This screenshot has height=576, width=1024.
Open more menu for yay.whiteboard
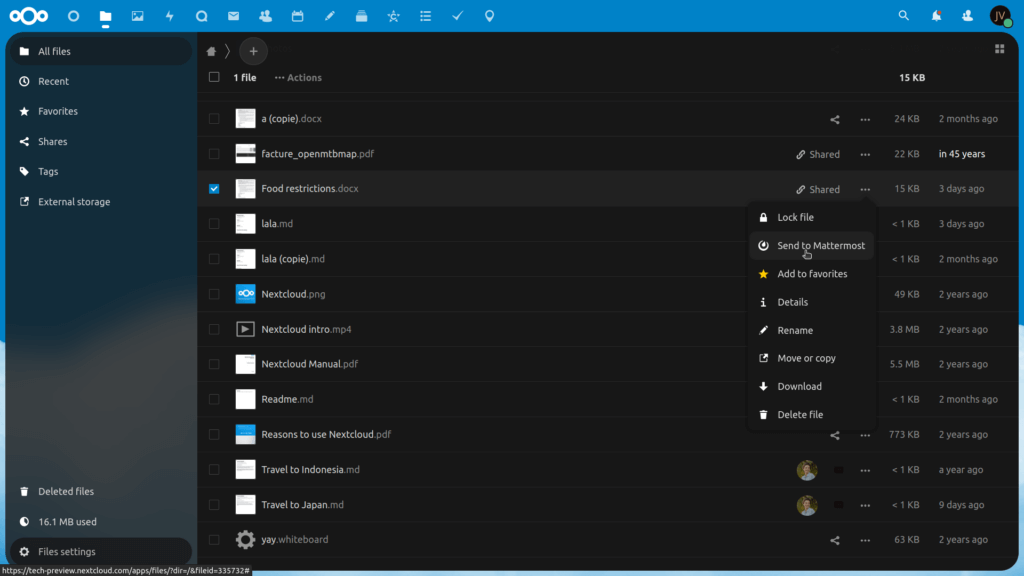click(x=865, y=540)
